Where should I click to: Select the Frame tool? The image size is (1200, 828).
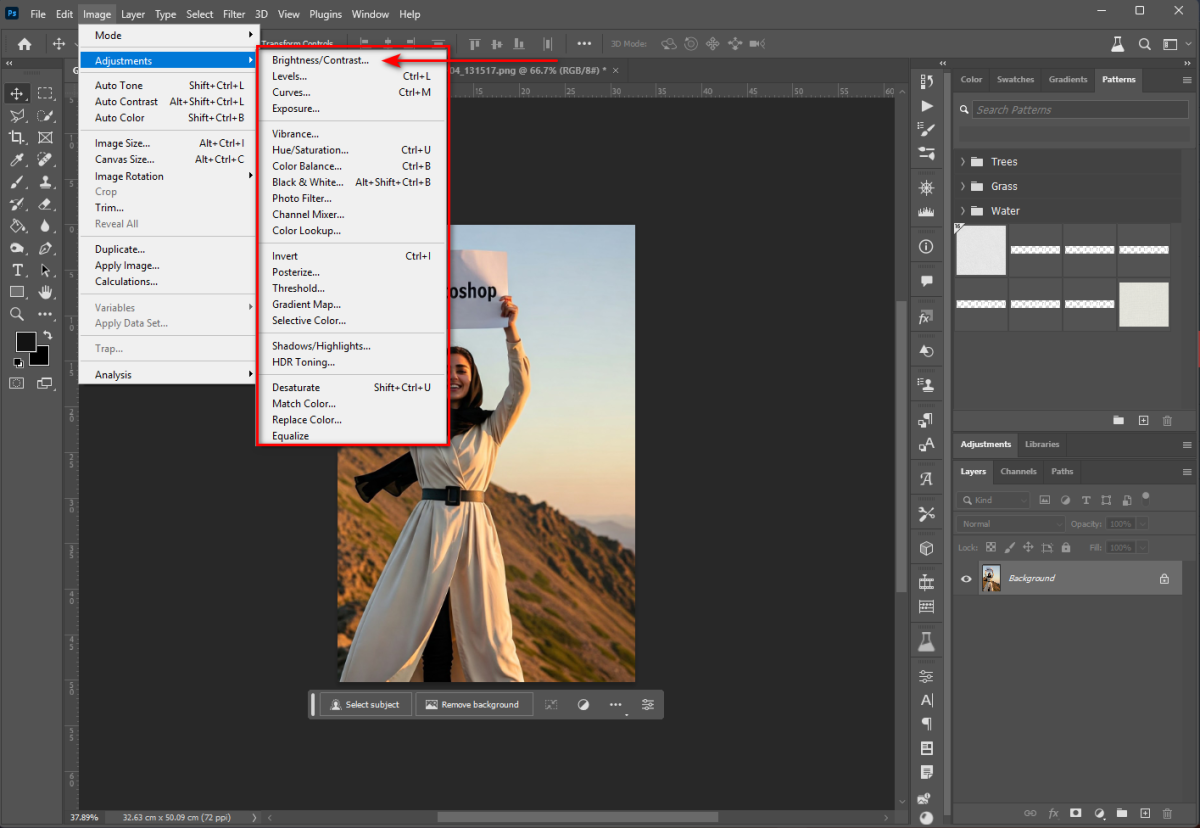[x=45, y=137]
